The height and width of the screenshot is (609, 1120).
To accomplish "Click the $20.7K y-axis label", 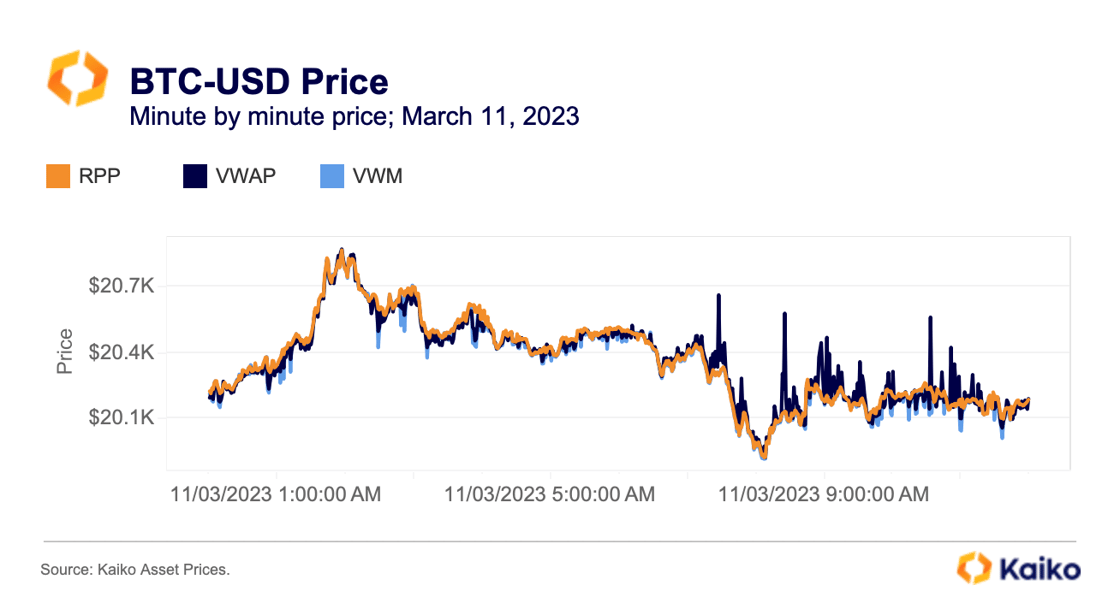I will click(121, 287).
